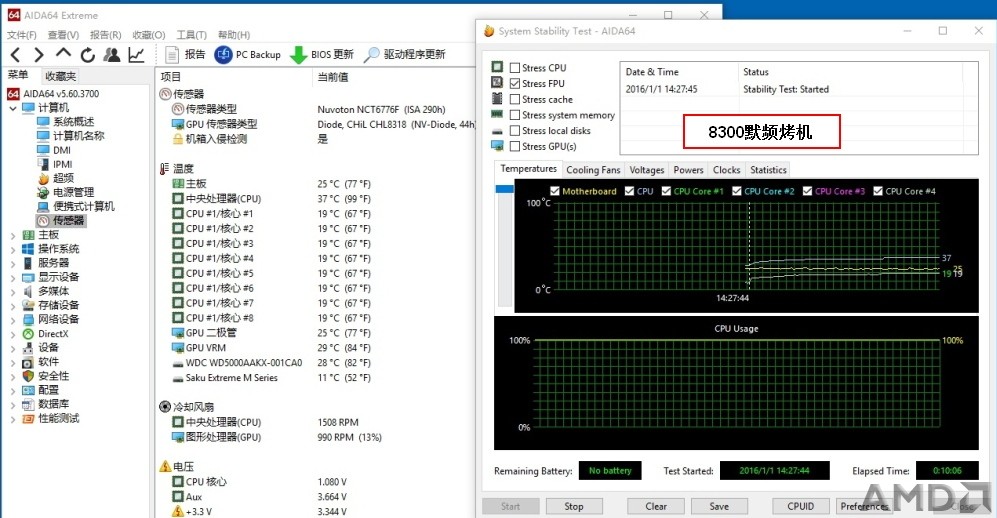Enable Stress local disks checkbox
This screenshot has height=518, width=997.
(x=515, y=130)
